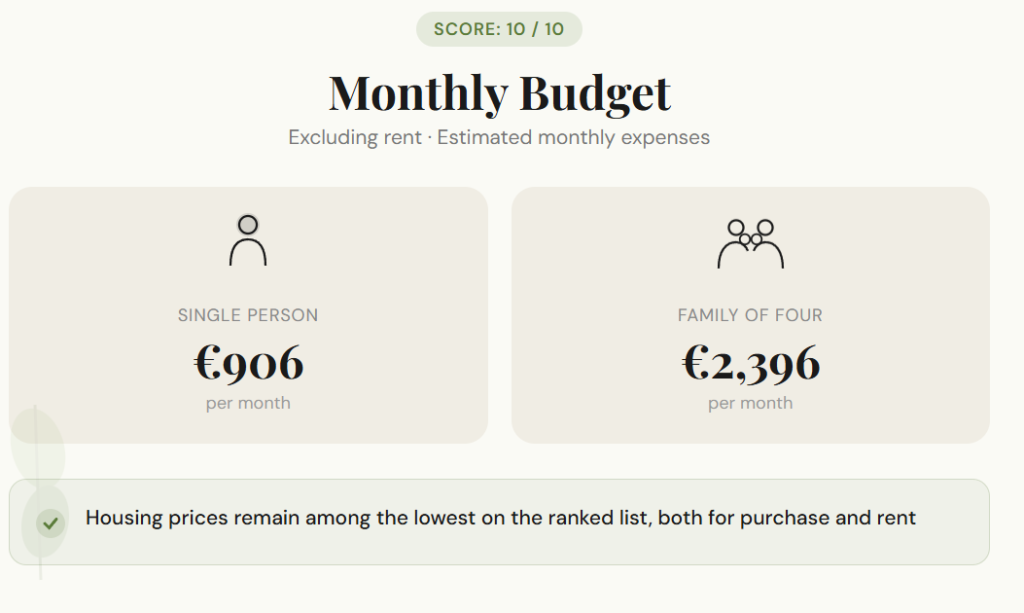
Task: Click per month below the €906 amount
Action: click(x=248, y=403)
